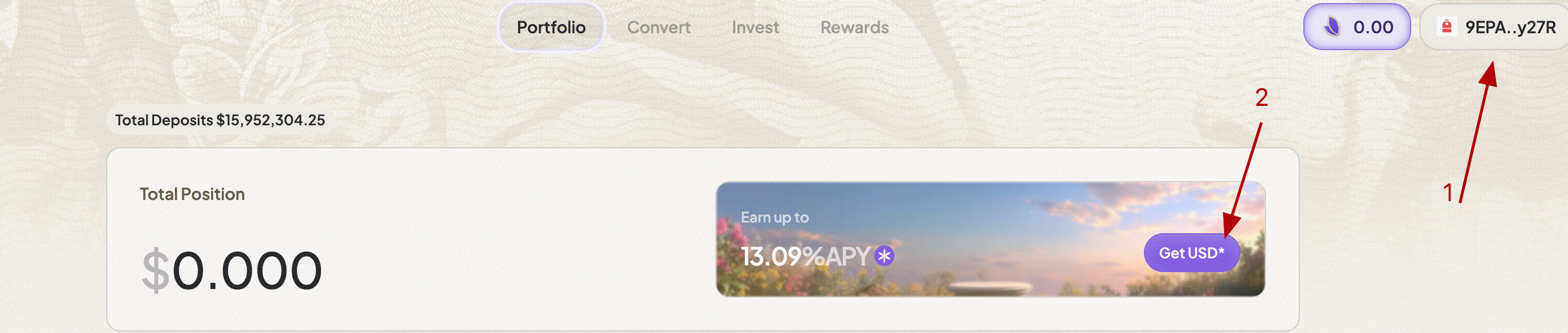Go to the Invest tab
Viewport: 1568px width, 333px height.
[755, 28]
